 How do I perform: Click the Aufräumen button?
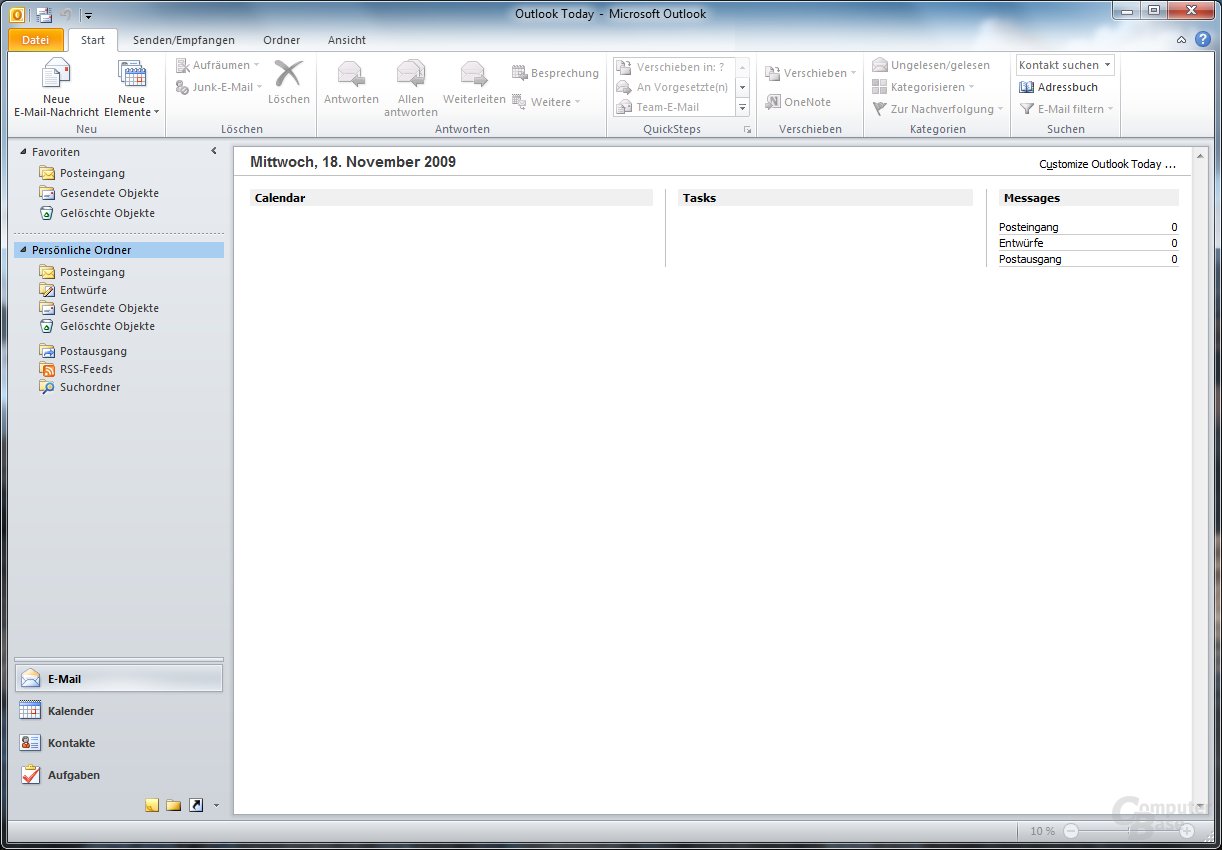[217, 65]
